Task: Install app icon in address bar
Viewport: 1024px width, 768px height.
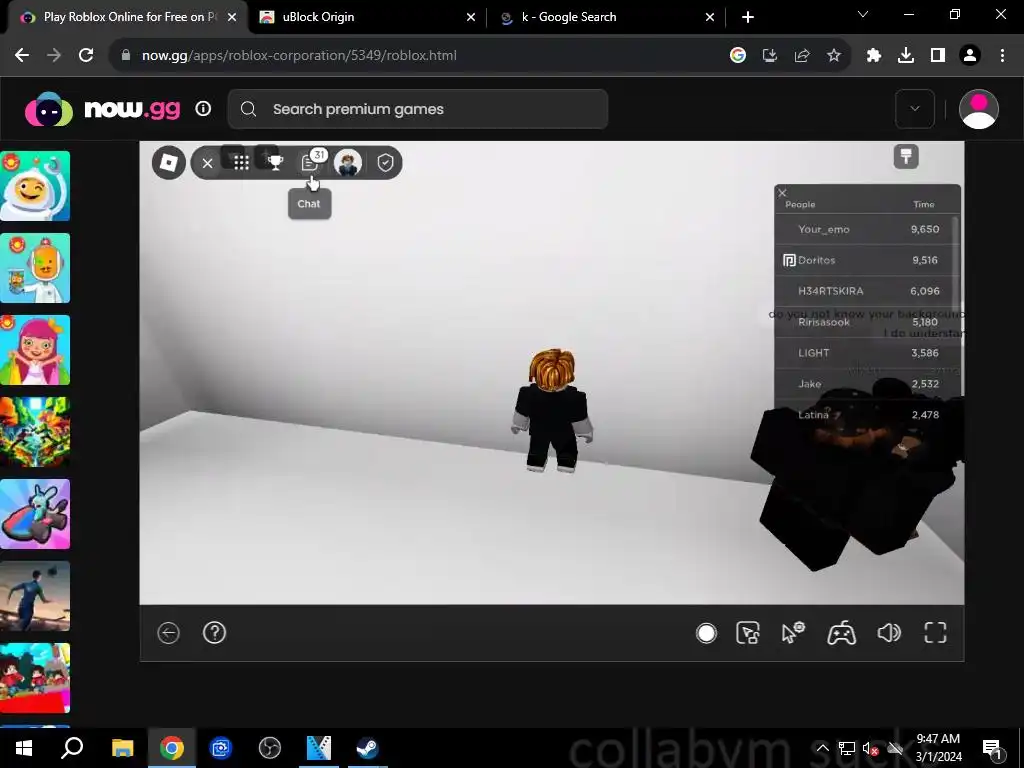Action: tap(770, 56)
